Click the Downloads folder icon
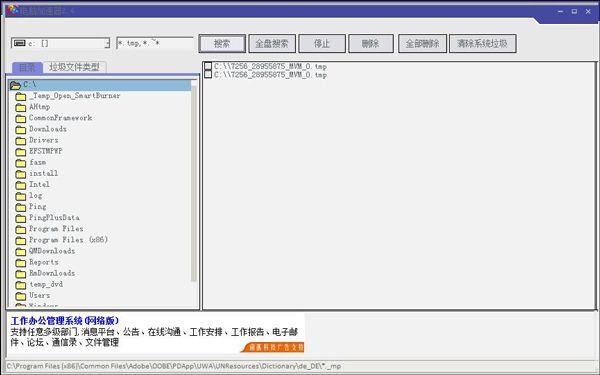 point(21,130)
